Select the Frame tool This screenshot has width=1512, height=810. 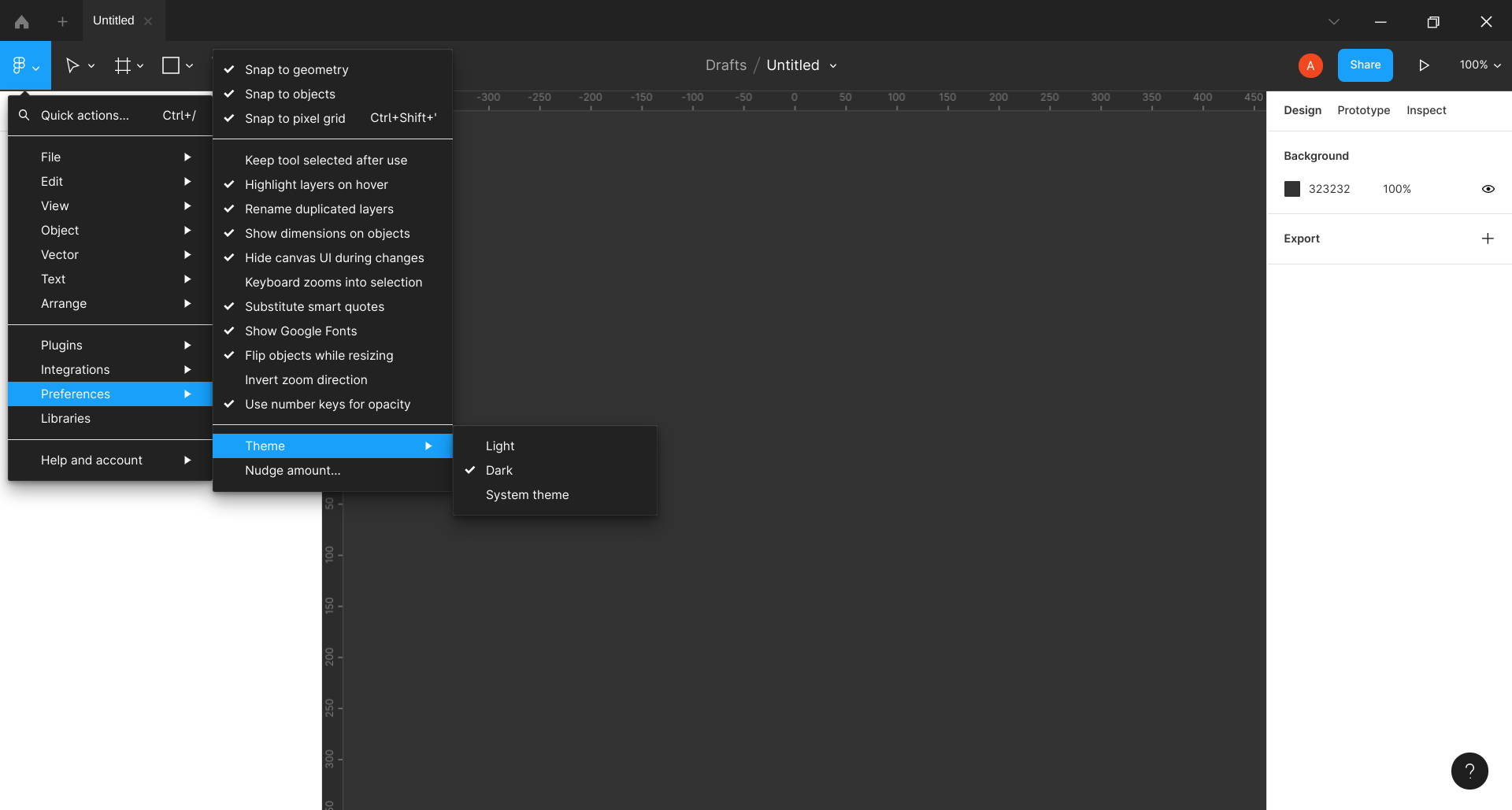click(x=123, y=65)
